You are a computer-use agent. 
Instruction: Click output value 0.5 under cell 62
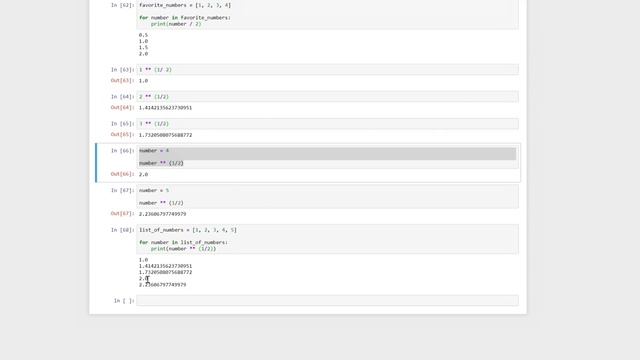coord(143,35)
